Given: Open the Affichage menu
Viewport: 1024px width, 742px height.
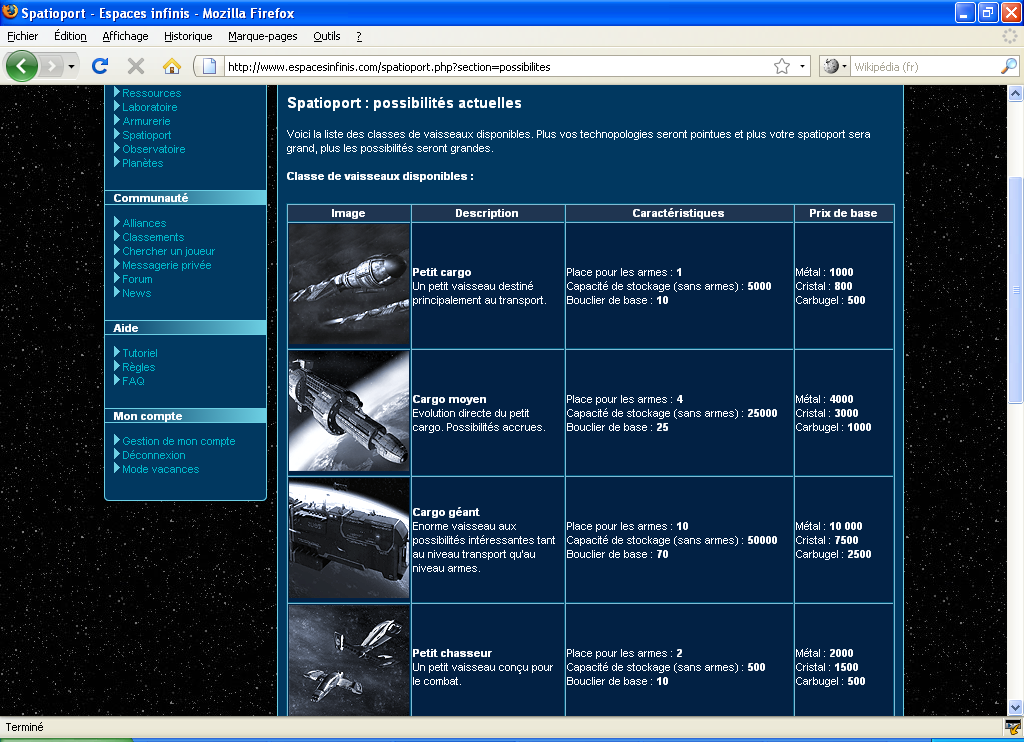Looking at the screenshot, I should pyautogui.click(x=125, y=36).
